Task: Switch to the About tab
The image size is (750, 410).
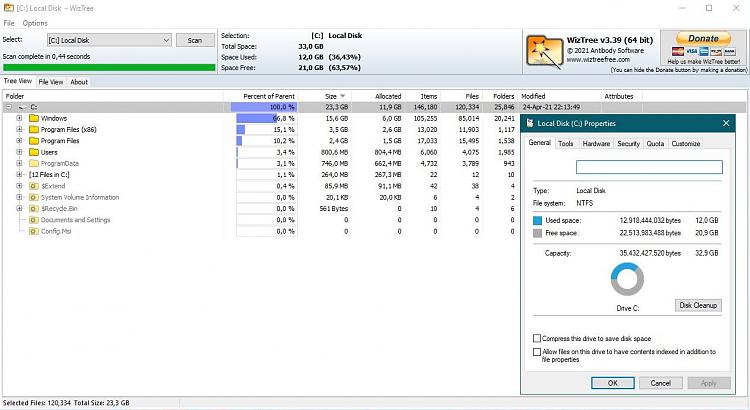Action: pos(79,82)
